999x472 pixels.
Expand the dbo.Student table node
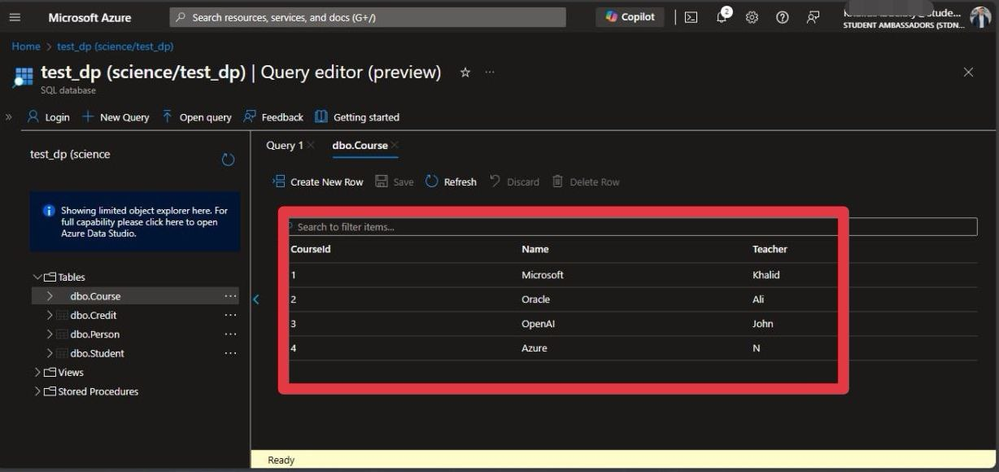(x=50, y=354)
